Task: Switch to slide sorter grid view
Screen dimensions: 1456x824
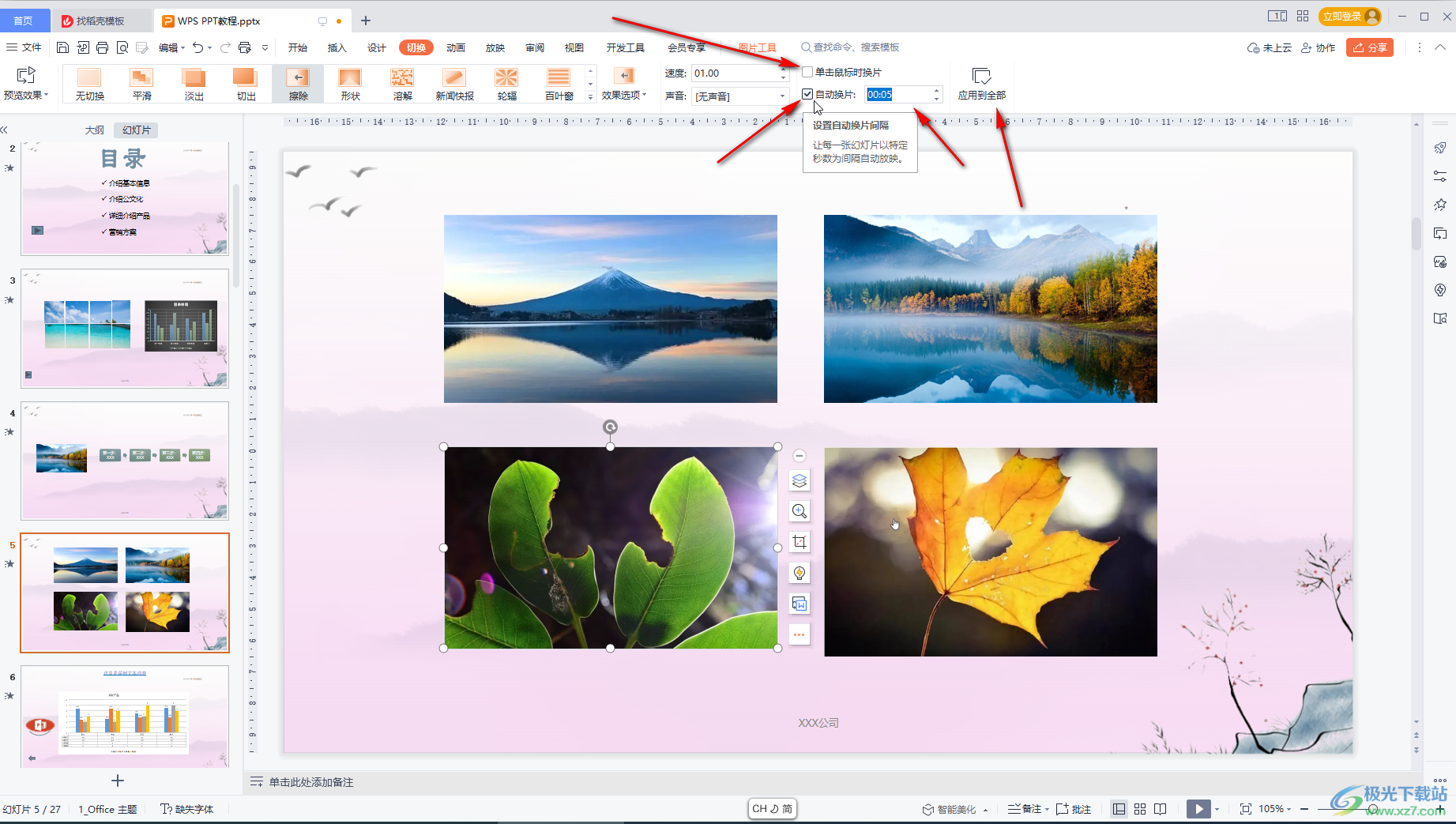Action: pos(1140,809)
